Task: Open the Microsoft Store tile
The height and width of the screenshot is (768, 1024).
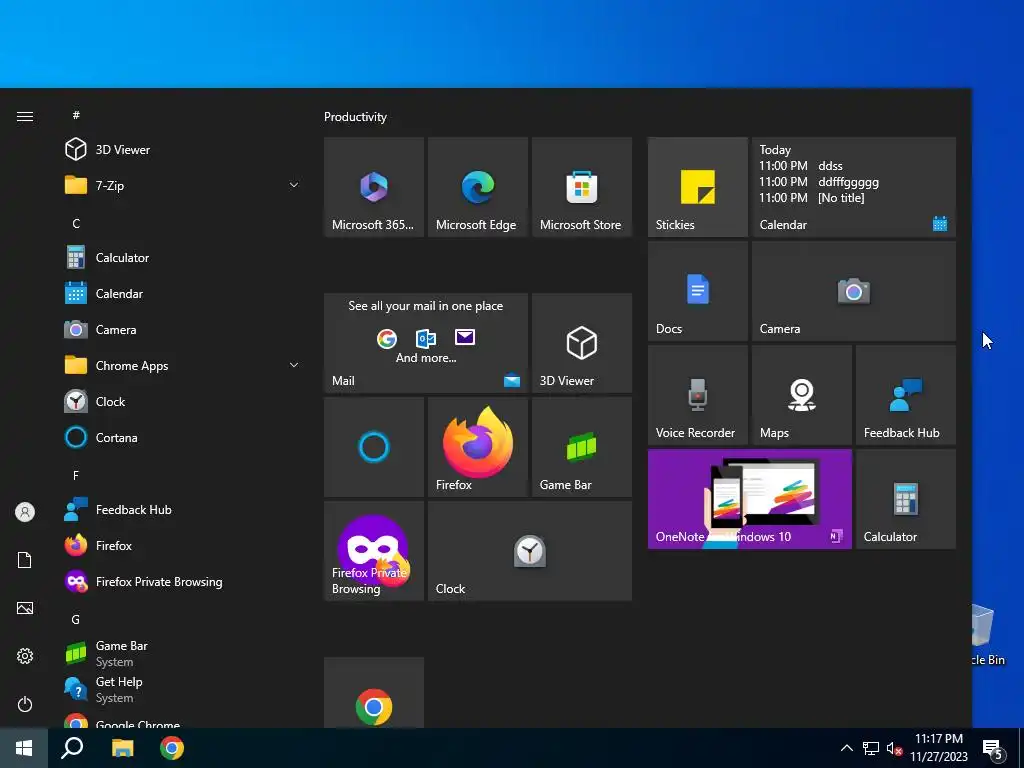Action: tap(582, 187)
